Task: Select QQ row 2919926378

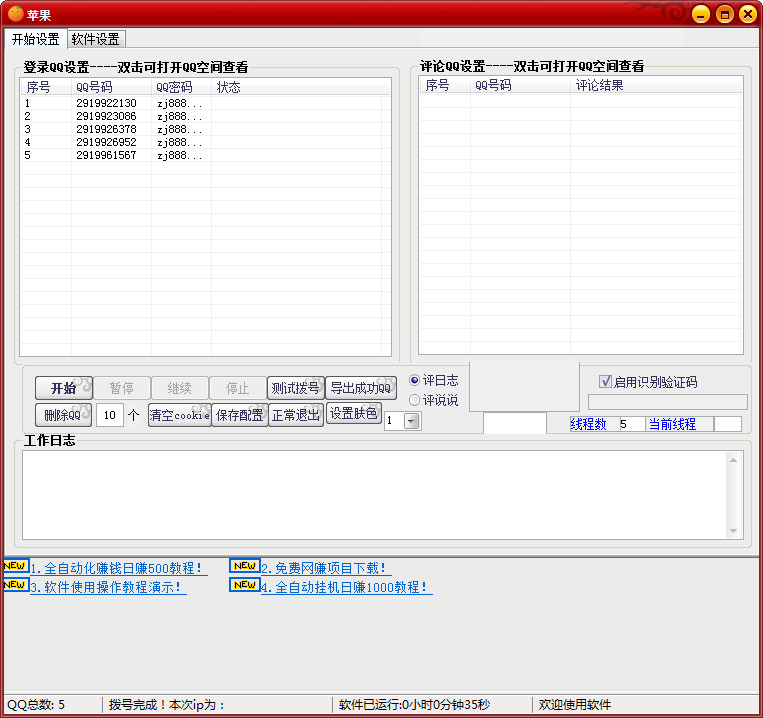Action: click(x=205, y=129)
